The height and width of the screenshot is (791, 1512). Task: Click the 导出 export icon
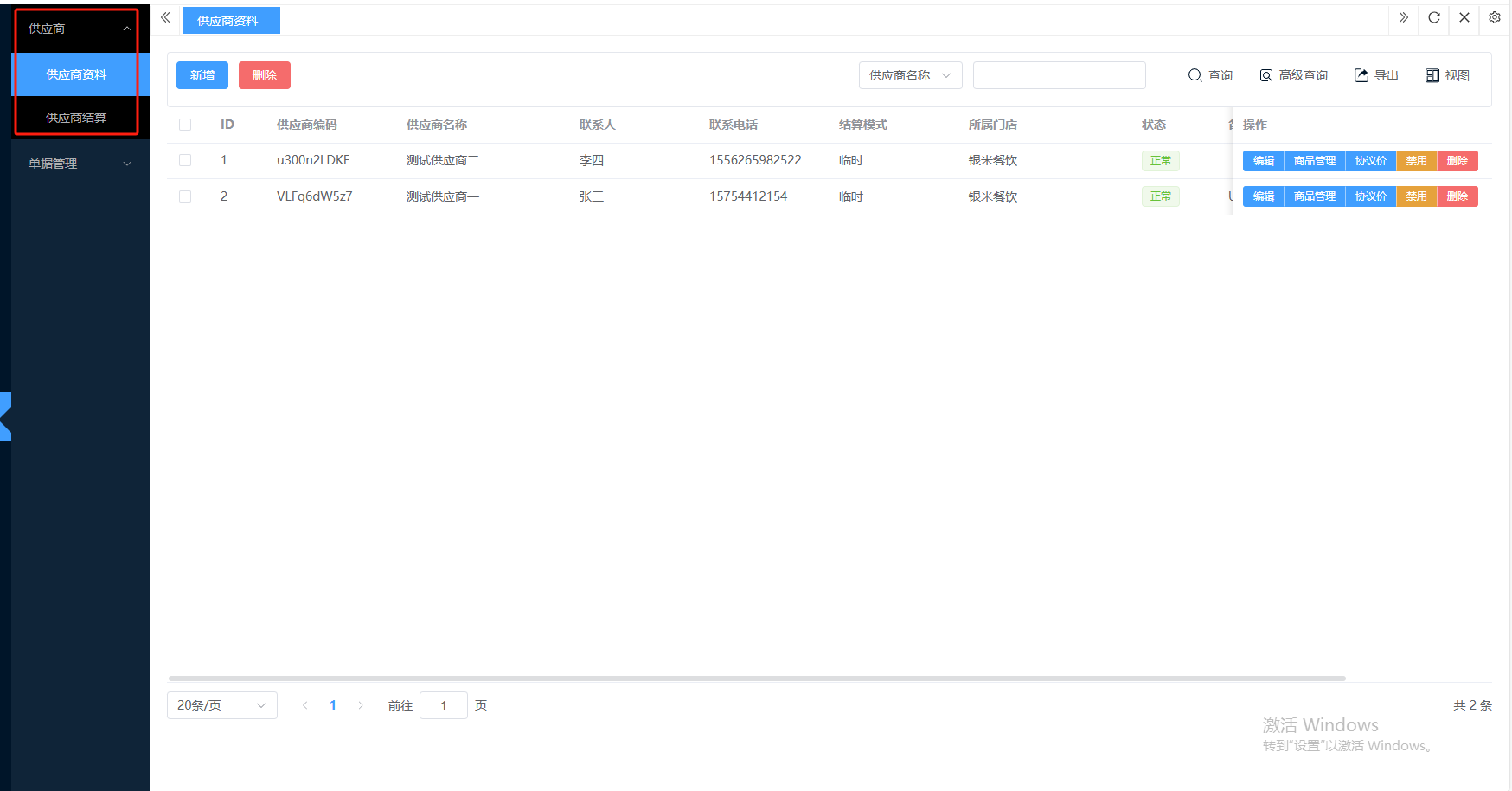point(1375,76)
